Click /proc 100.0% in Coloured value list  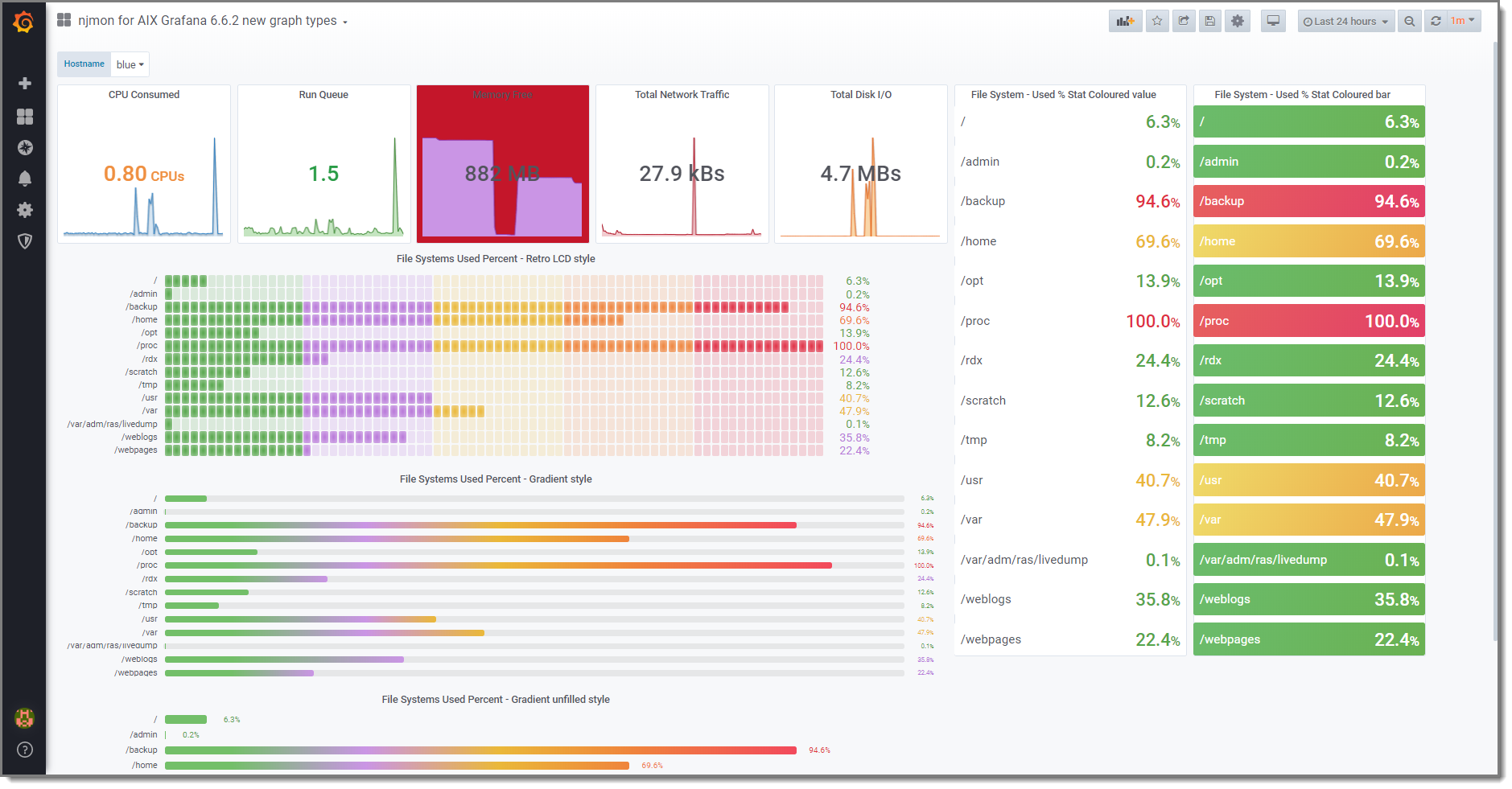(x=1070, y=321)
